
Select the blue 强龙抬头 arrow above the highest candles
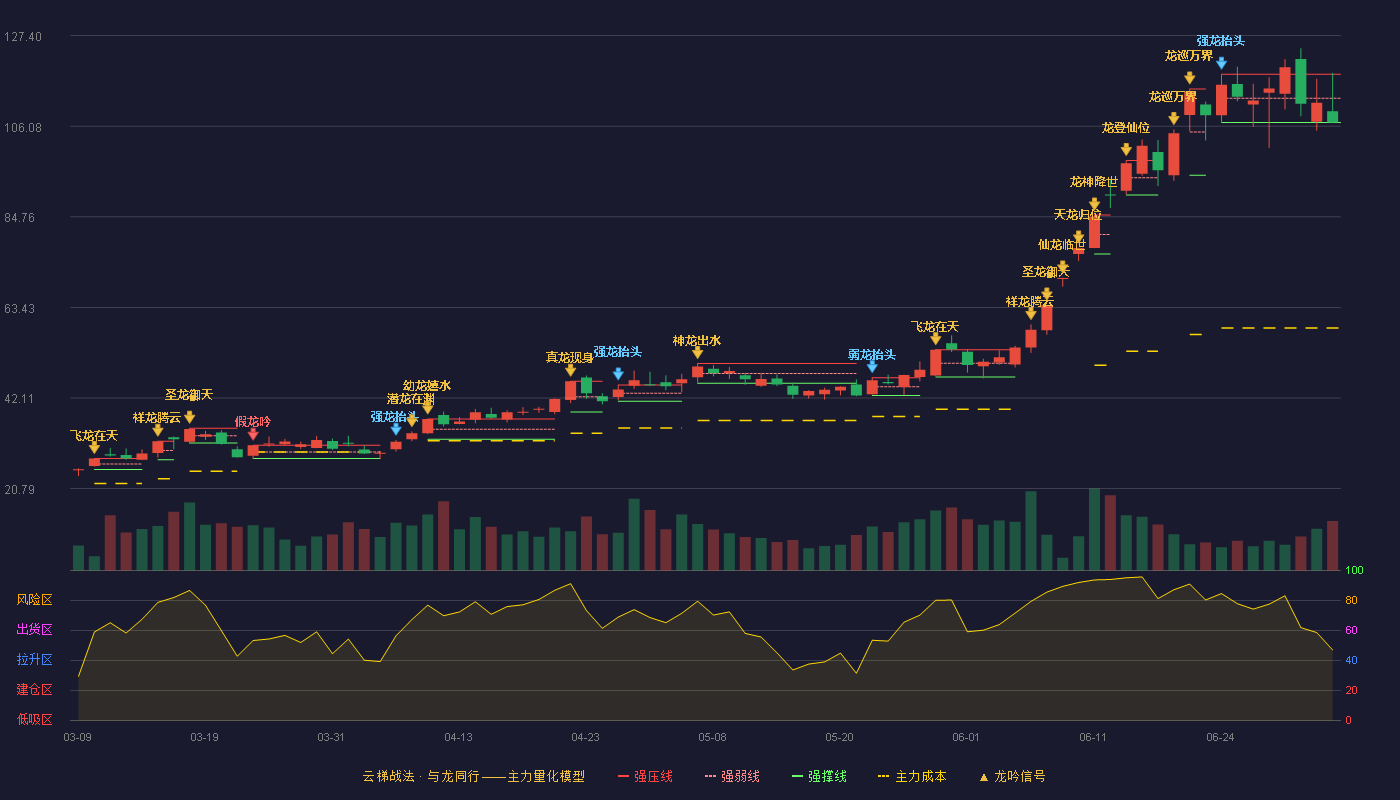1221,63
